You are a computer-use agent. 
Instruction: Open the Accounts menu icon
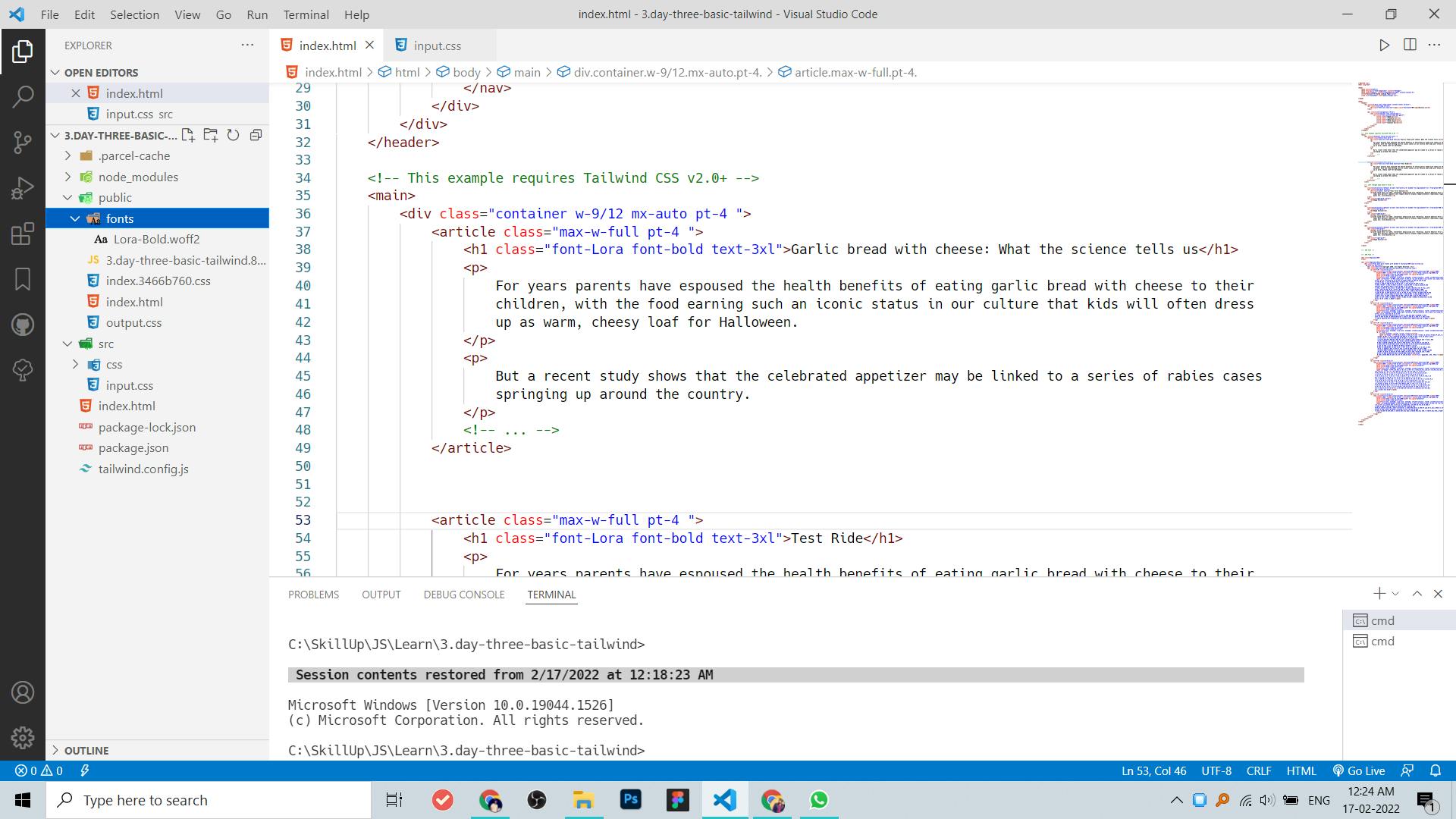tap(23, 692)
